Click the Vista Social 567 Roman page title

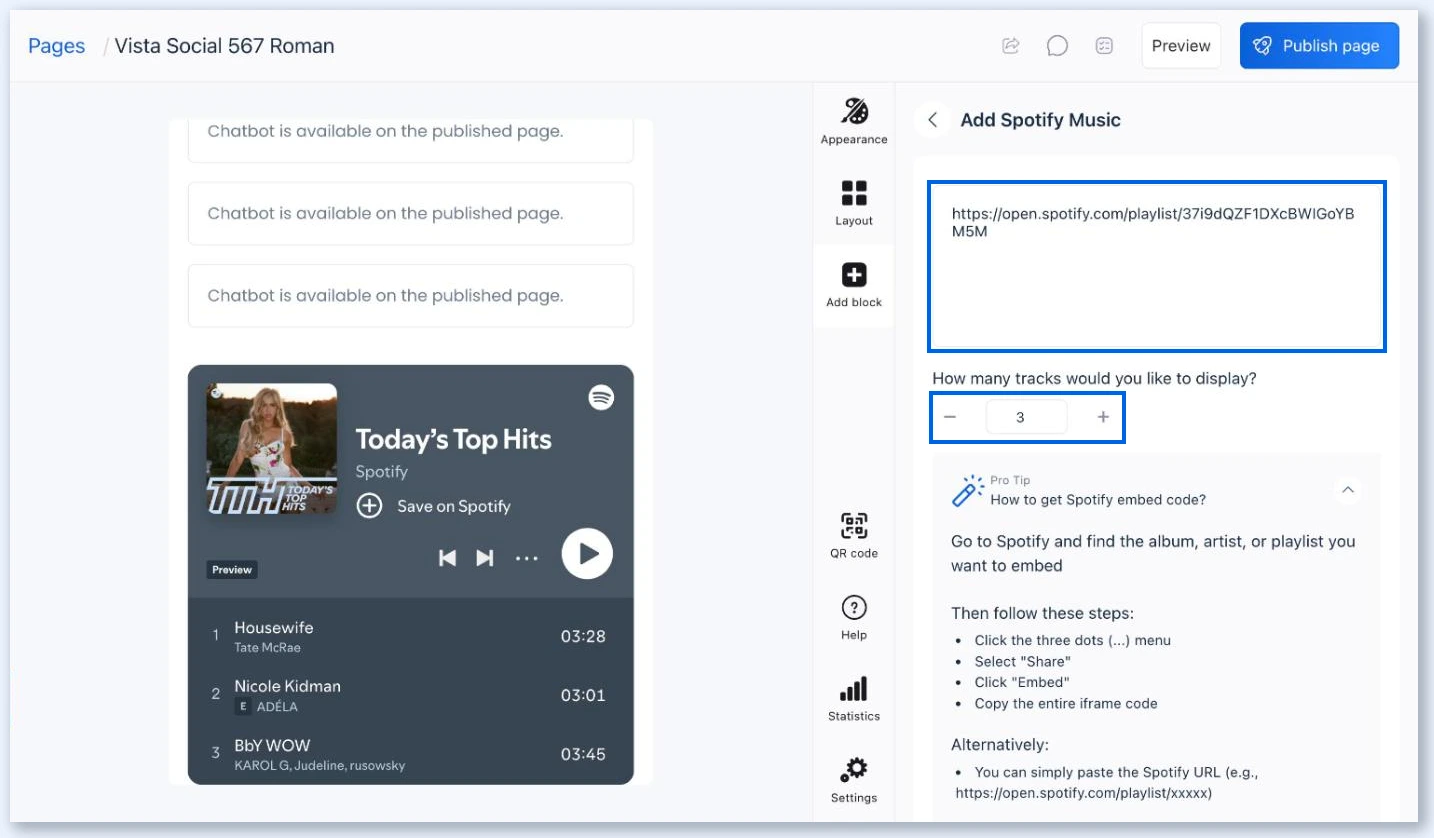coord(225,46)
